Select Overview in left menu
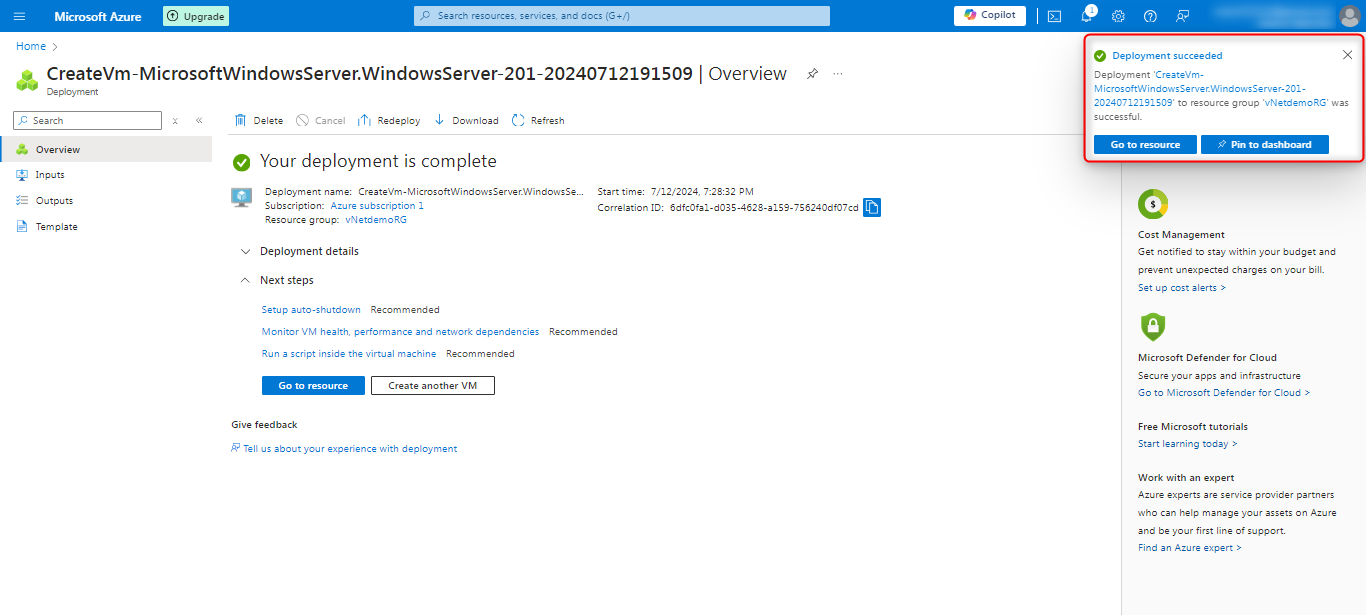Image resolution: width=1366 pixels, height=615 pixels. click(x=106, y=149)
